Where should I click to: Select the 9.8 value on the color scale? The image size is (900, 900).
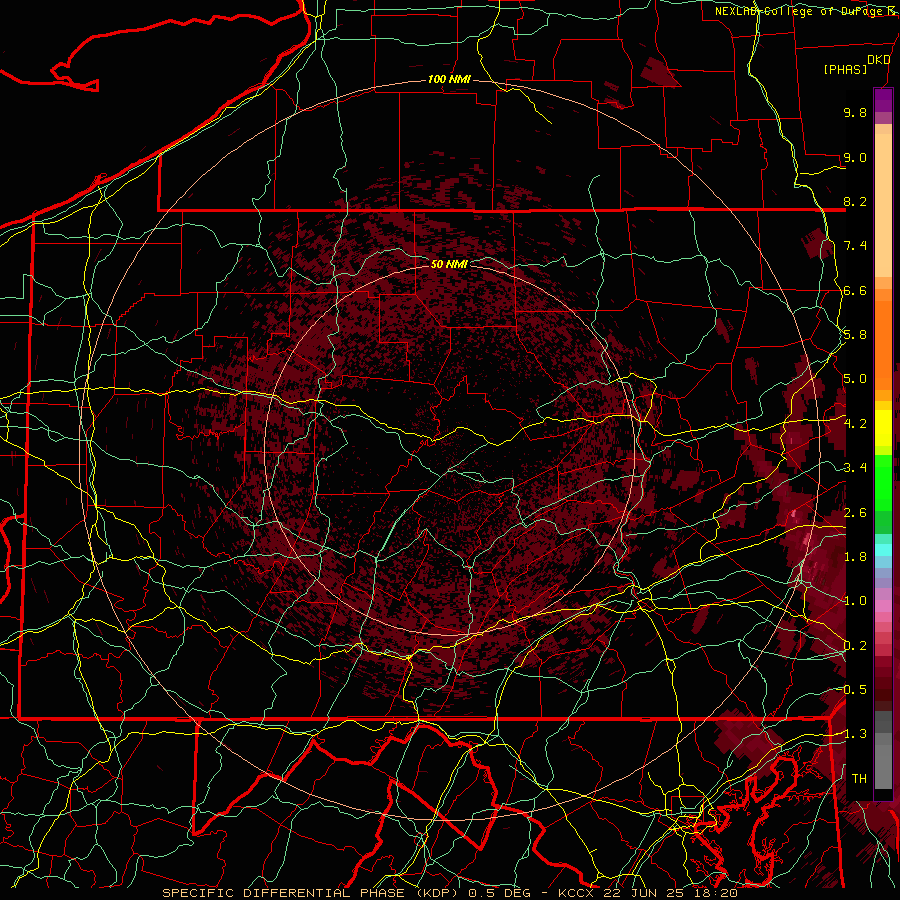(x=855, y=112)
